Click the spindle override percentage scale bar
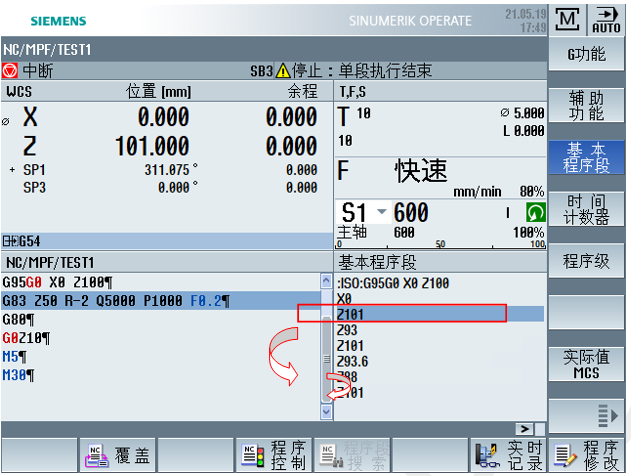This screenshot has width=631, height=476. click(441, 244)
